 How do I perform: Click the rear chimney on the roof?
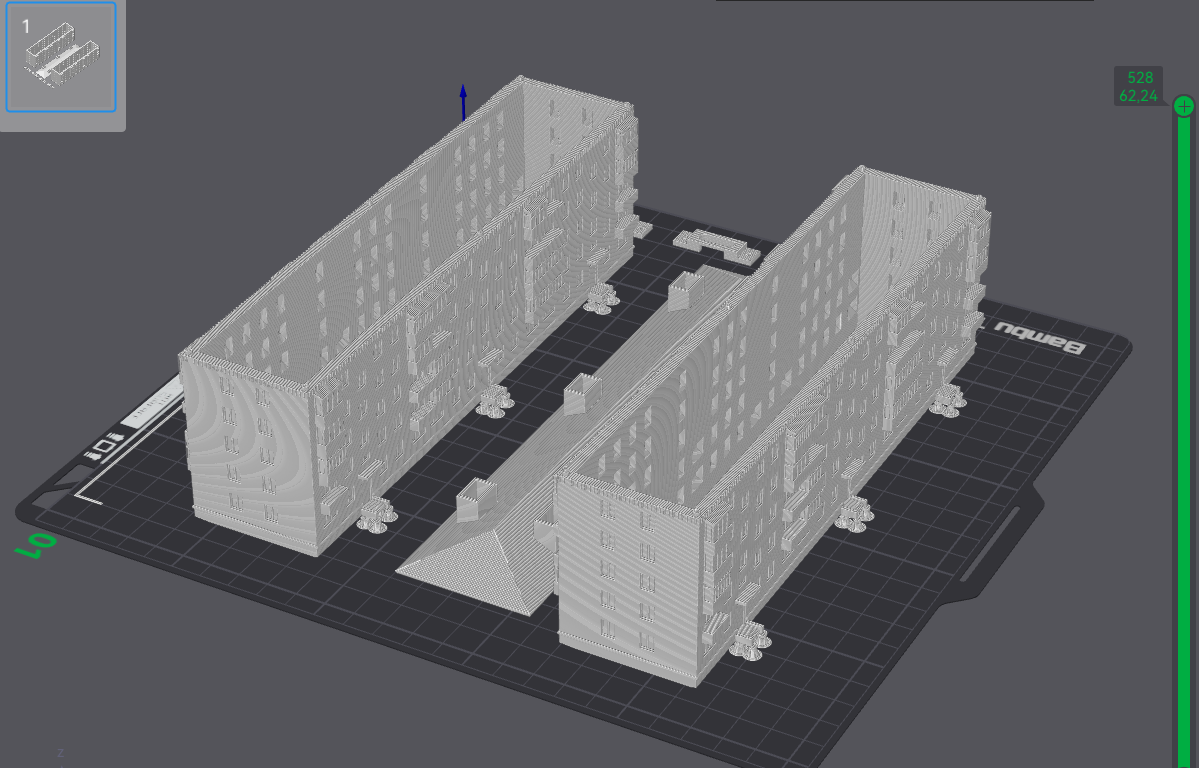pos(685,291)
